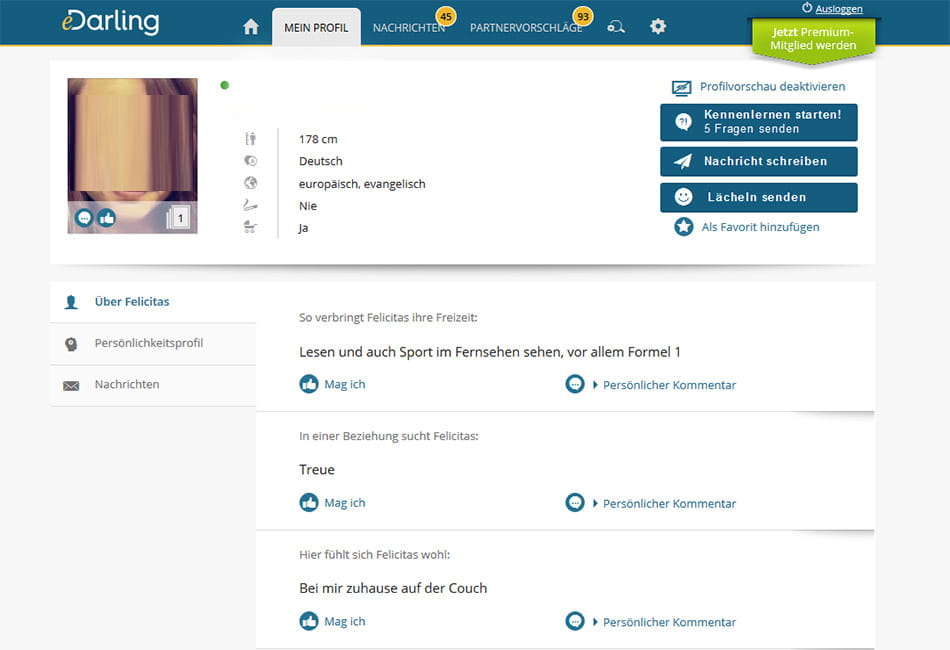The height and width of the screenshot is (650, 950).
Task: Click Lächeln senden button
Action: [759, 197]
